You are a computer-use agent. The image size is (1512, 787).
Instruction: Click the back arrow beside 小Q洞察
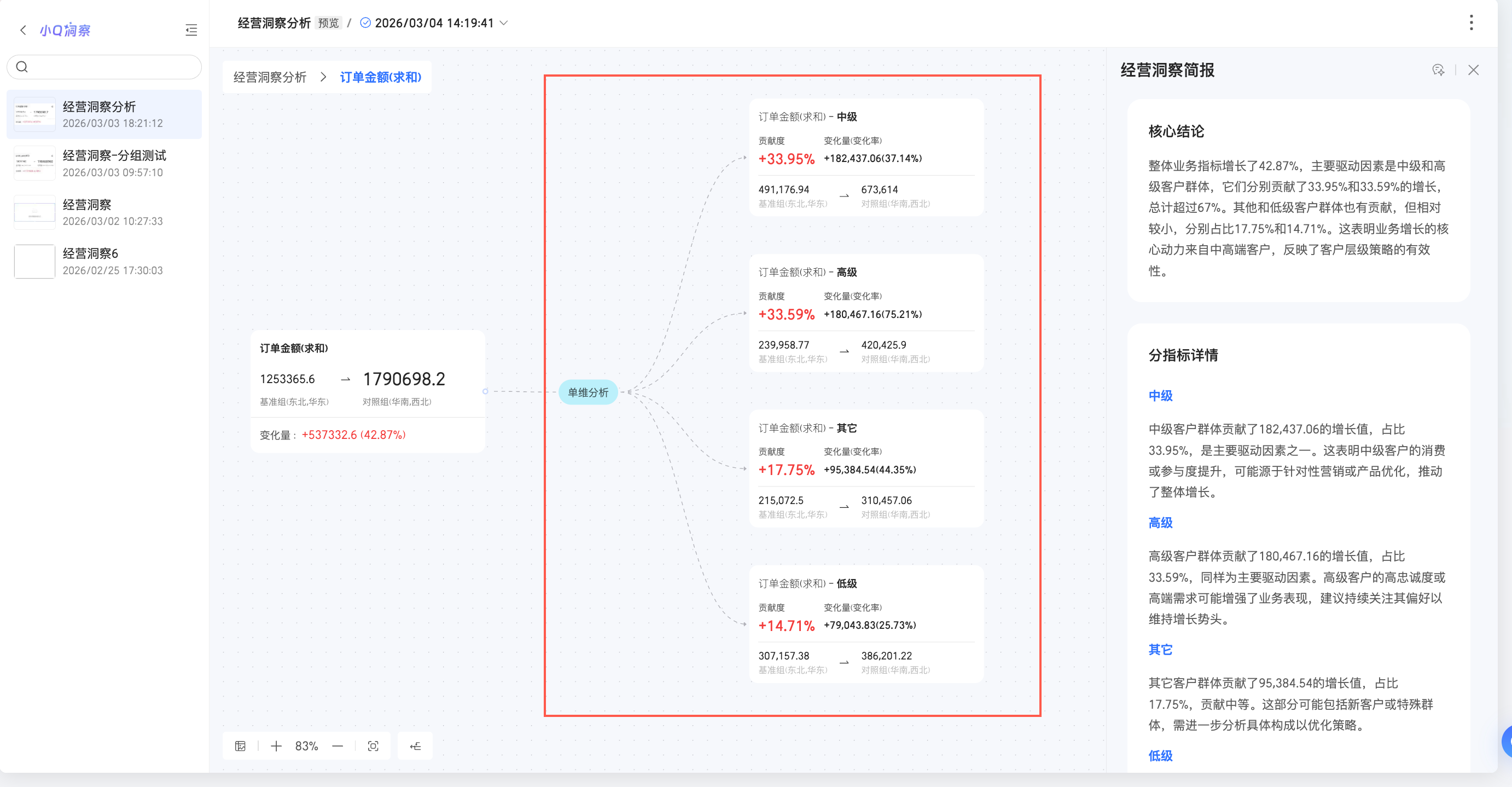23,30
